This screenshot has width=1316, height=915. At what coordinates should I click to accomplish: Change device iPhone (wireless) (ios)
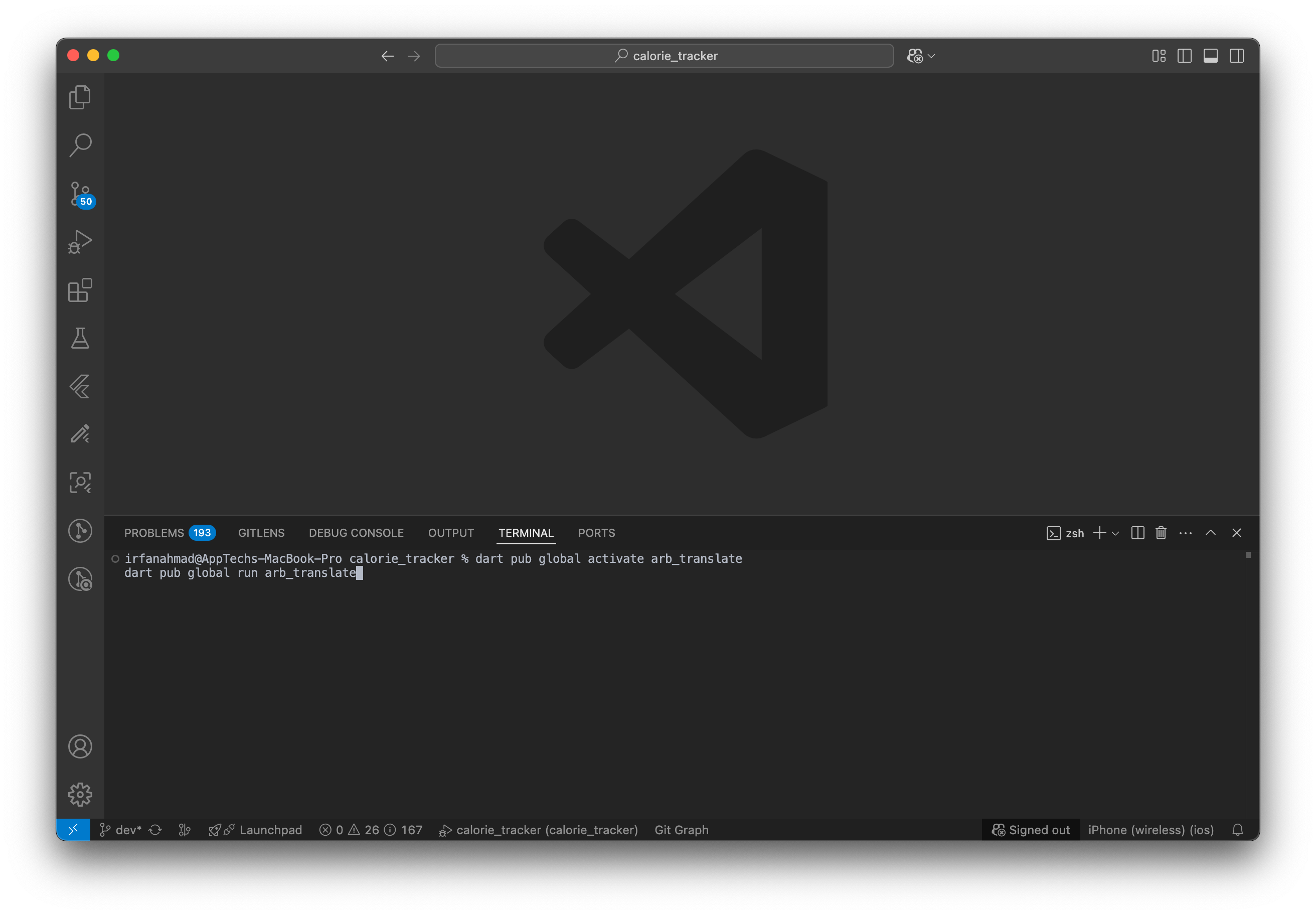coord(1151,830)
